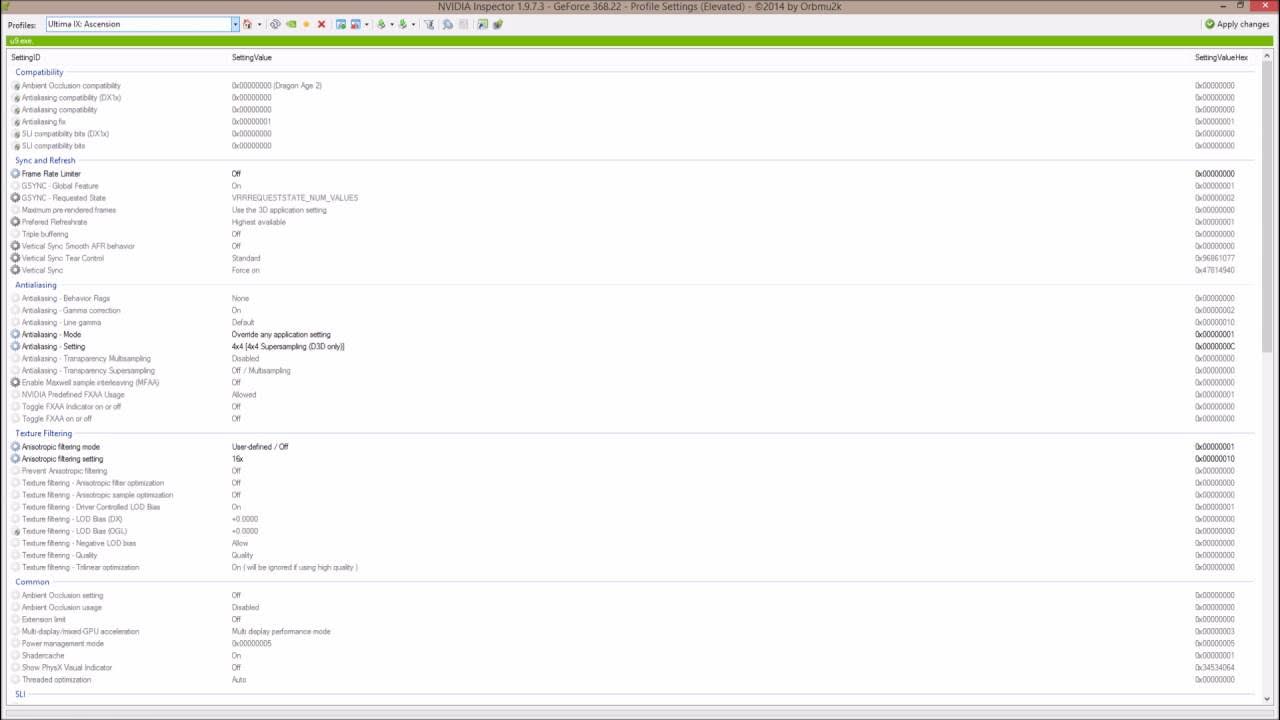1280x720 pixels.
Task: Select the Triple buffering setting
Action: tap(45, 234)
